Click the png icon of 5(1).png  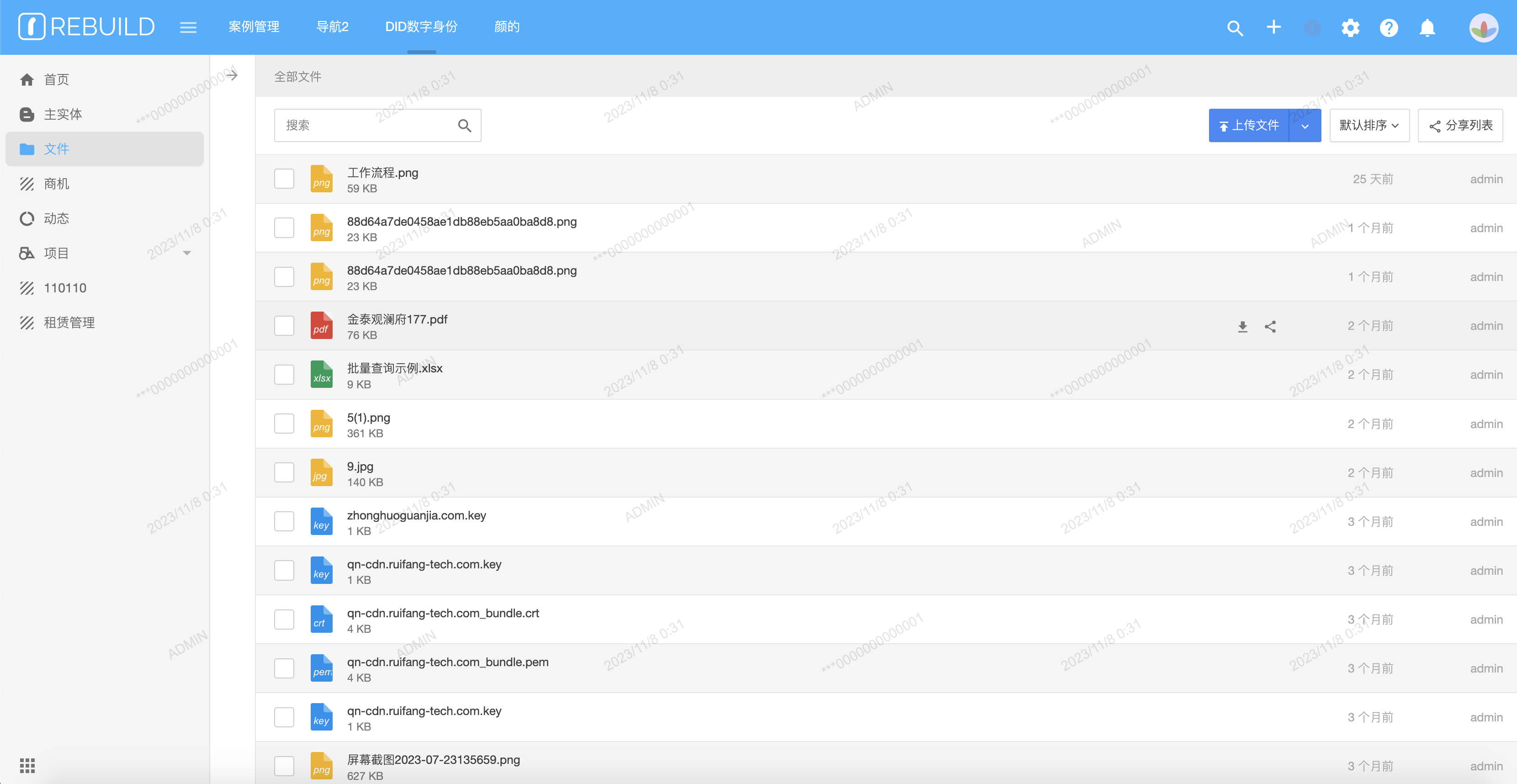tap(322, 424)
